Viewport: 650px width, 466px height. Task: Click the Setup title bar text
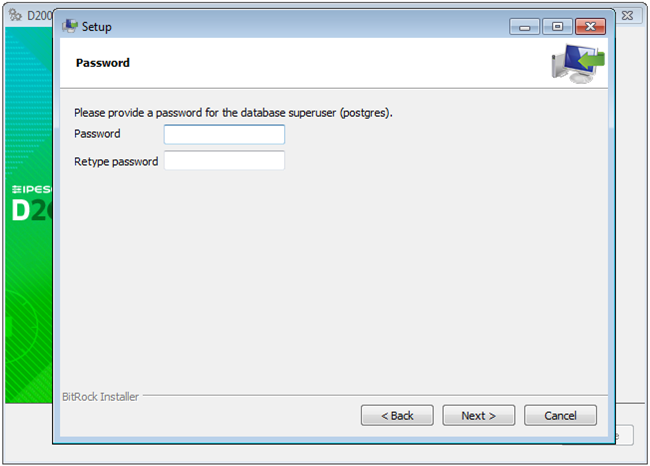tap(97, 27)
